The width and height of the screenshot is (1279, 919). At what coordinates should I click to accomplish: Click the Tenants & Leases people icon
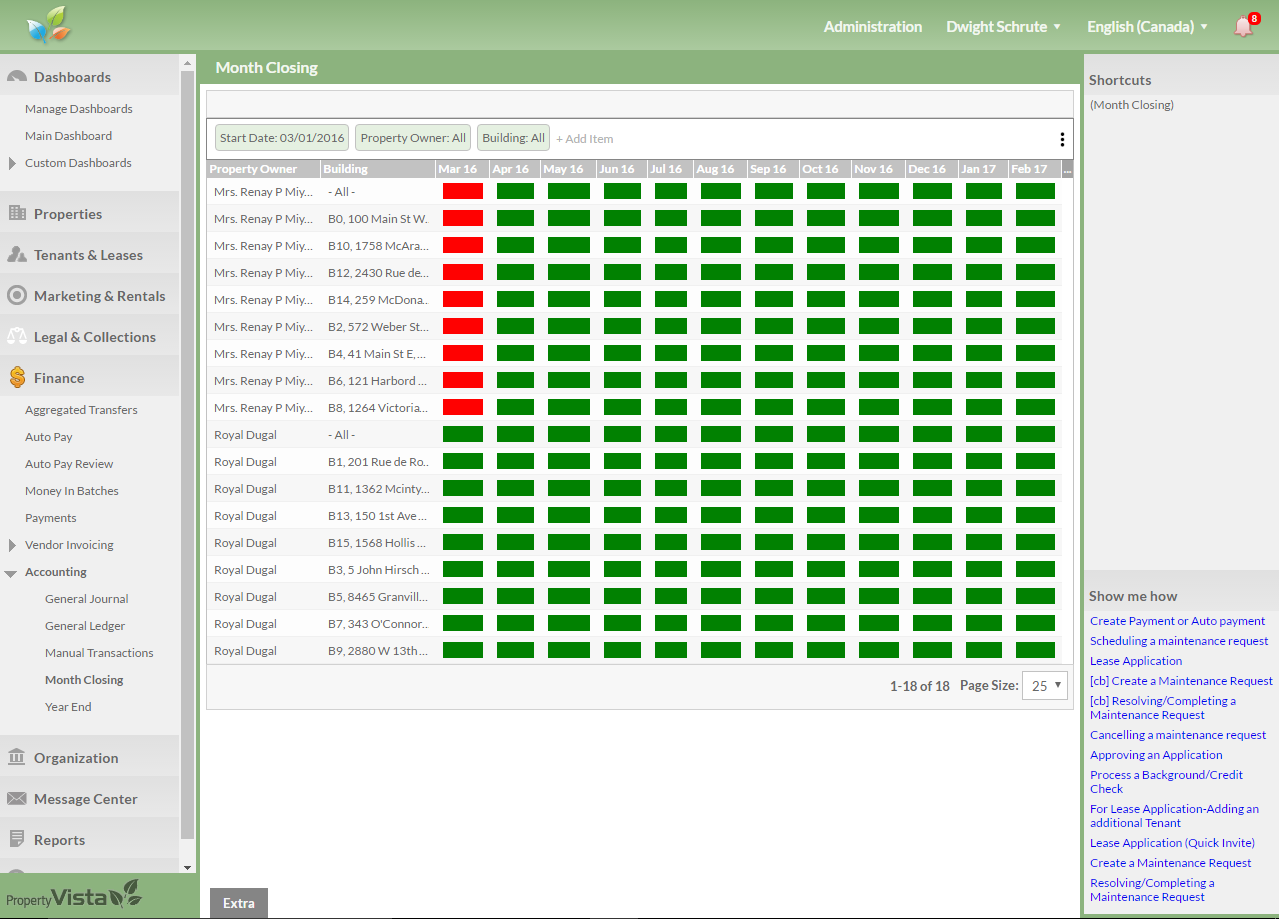coord(16,255)
